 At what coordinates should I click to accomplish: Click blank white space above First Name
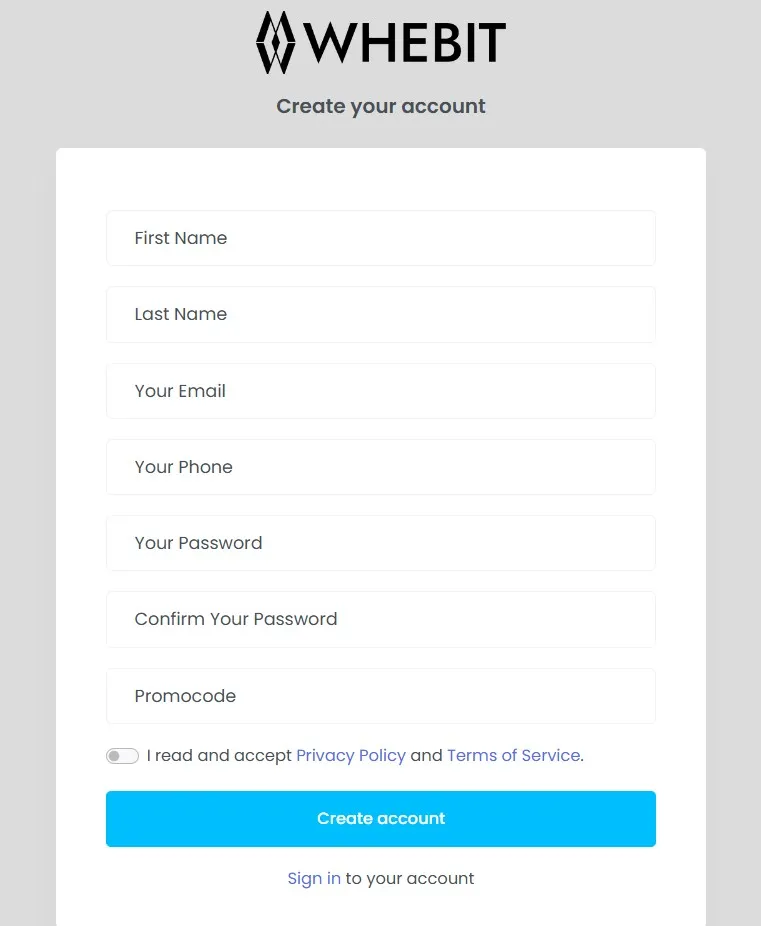point(381,180)
